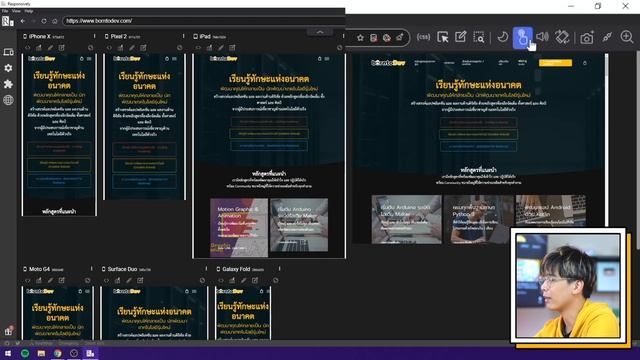
Task: Toggle dark mode moon icon
Action: pos(503,37)
